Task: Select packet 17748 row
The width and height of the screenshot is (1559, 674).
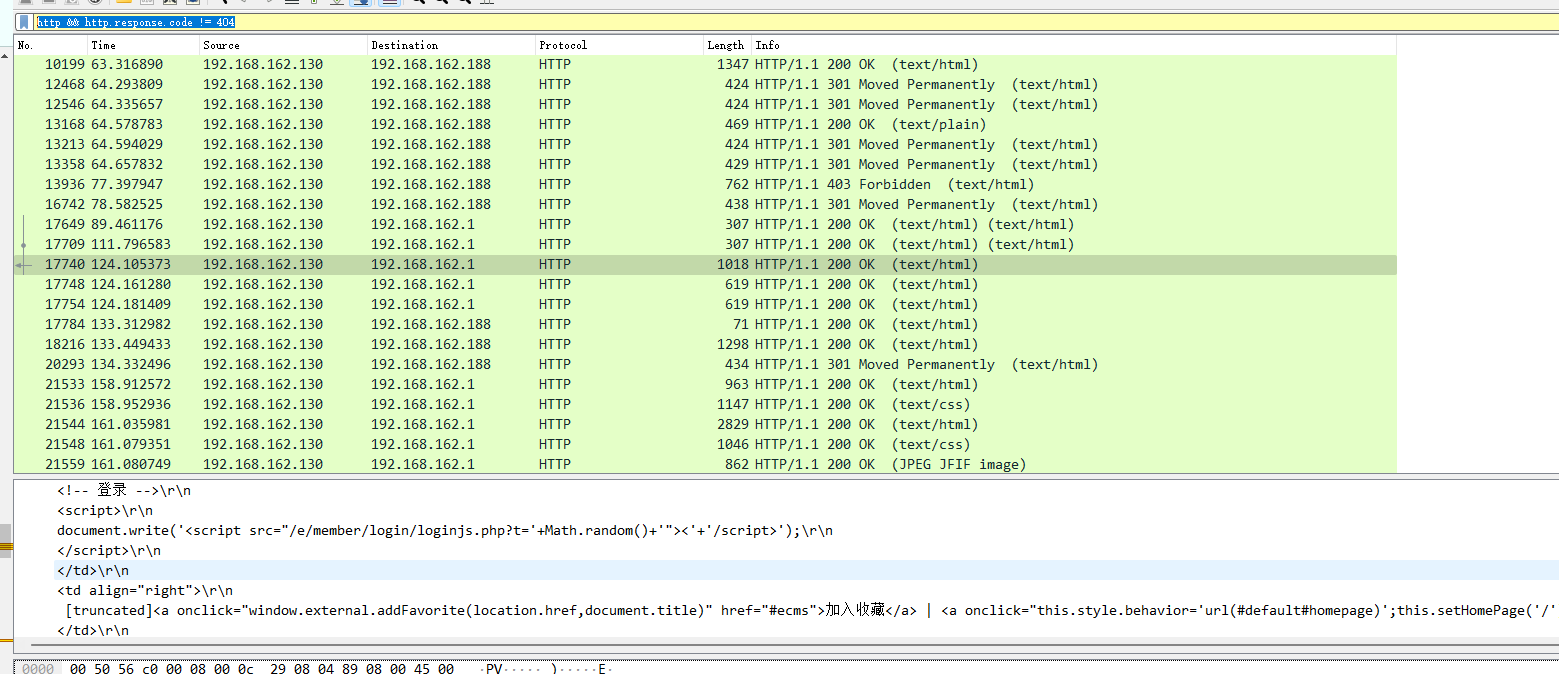Action: point(705,284)
